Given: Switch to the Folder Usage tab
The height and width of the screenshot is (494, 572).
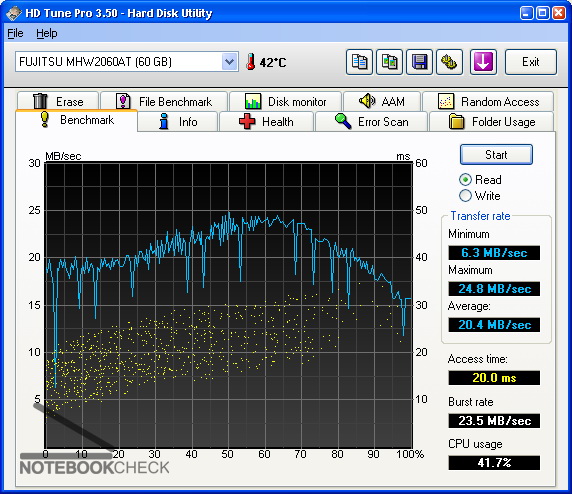Looking at the screenshot, I should tap(492, 122).
